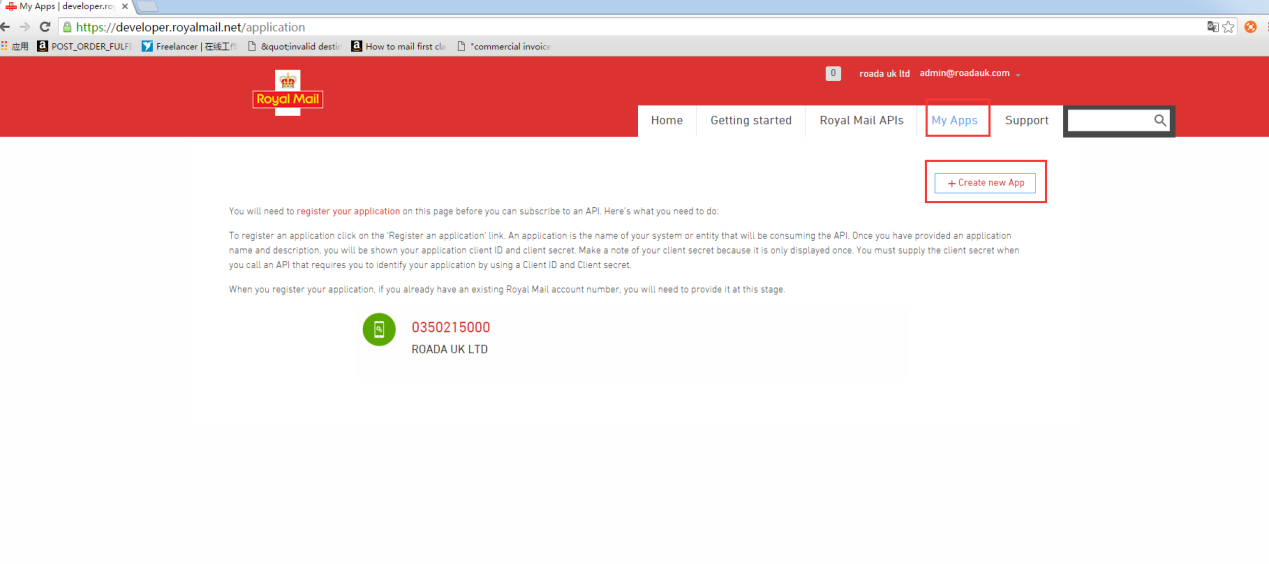Click the browser forward arrow
Image resolution: width=1269 pixels, height=564 pixels.
25,27
